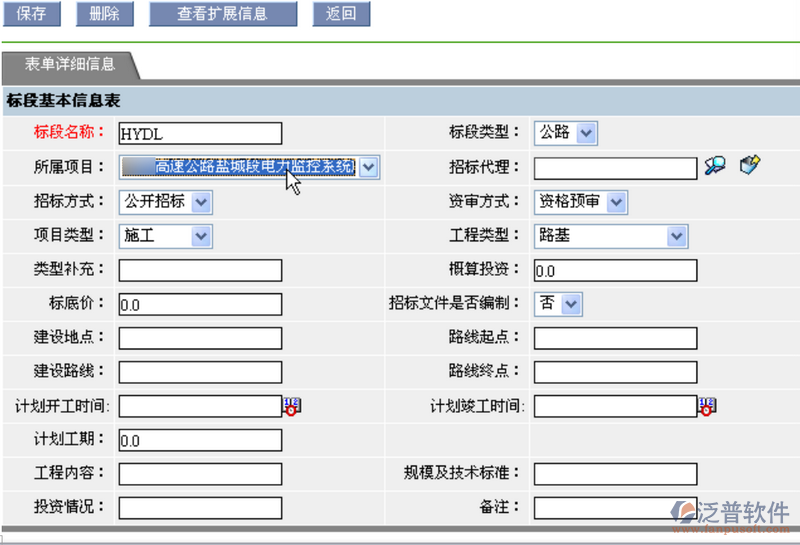The image size is (800, 545).
Task: Click the 删除 (Delete) button
Action: point(105,13)
